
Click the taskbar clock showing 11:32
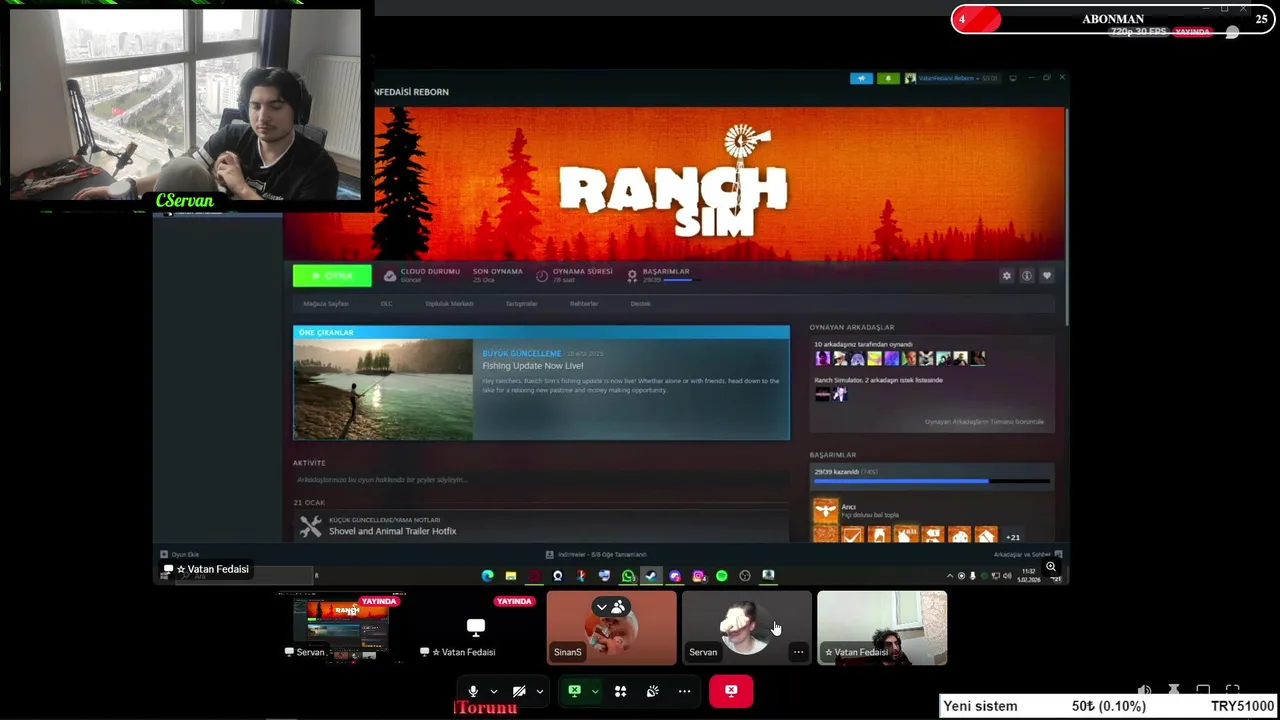pyautogui.click(x=1029, y=576)
